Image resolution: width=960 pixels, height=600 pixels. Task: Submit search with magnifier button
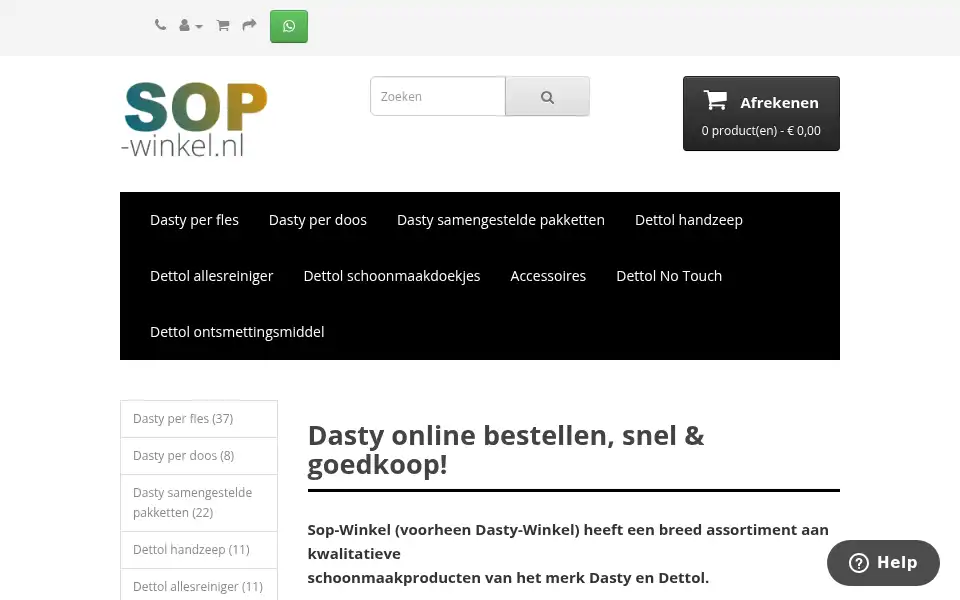click(x=547, y=97)
